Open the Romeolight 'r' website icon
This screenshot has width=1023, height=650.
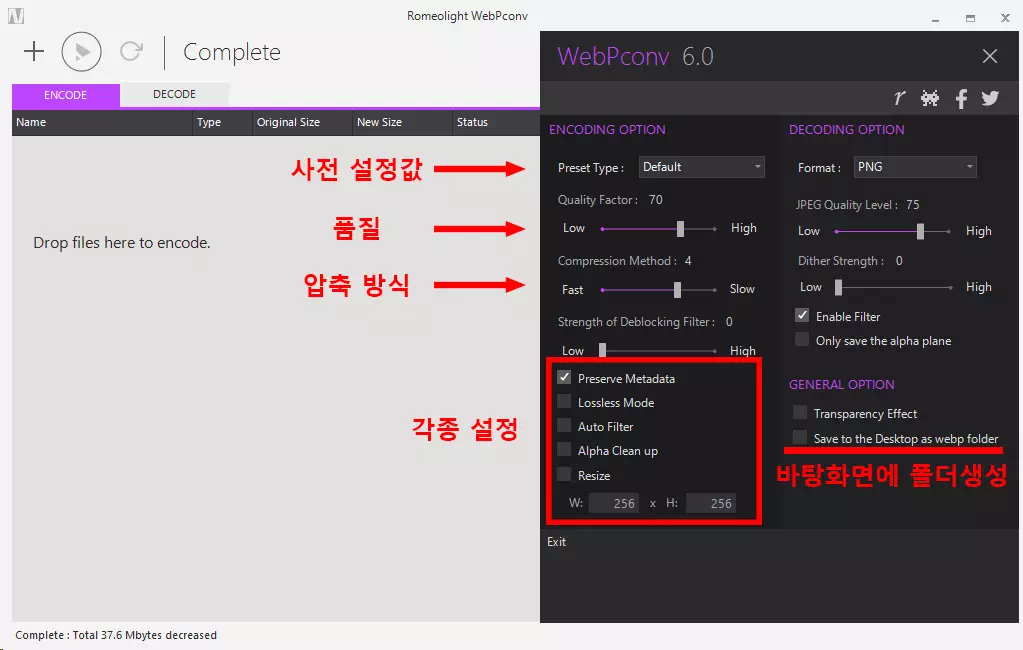click(x=900, y=98)
